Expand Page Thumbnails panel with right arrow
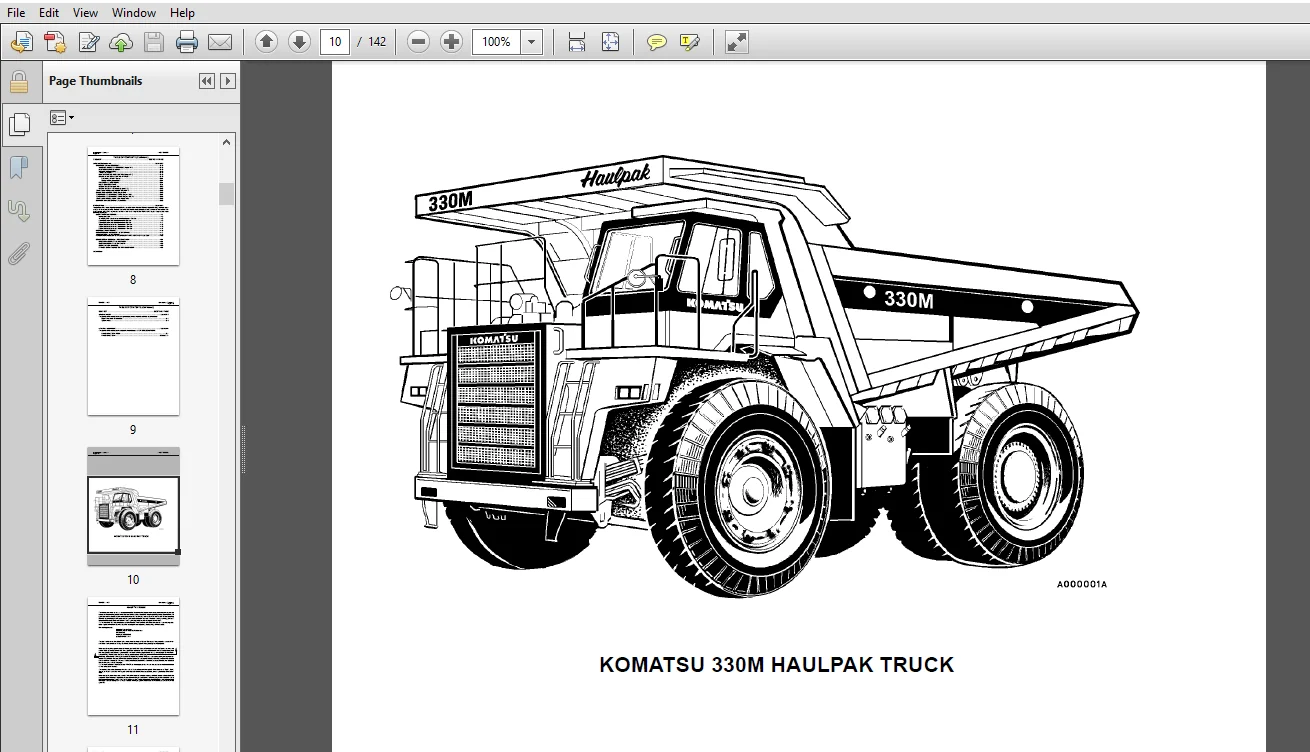This screenshot has width=1310, height=752. pos(228,81)
